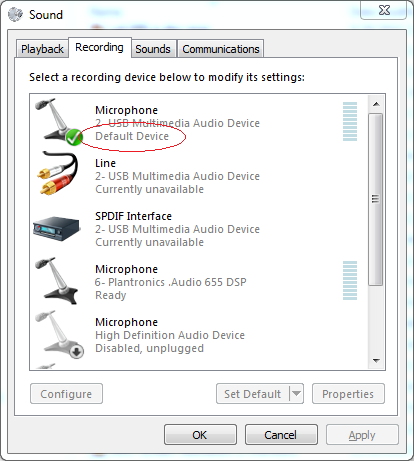This screenshot has height=461, width=414.
Task: Select the USB Multimedia Microphone device icon
Action: coord(57,122)
